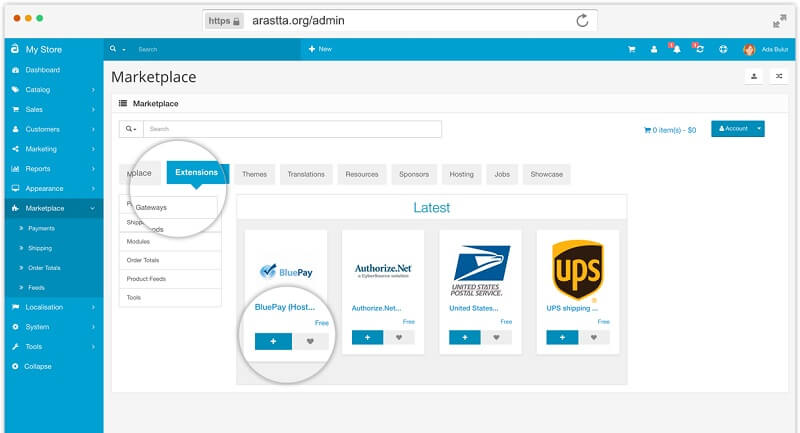The width and height of the screenshot is (800, 433).
Task: Add BluePay to wishlist with heart
Action: pyautogui.click(x=310, y=341)
